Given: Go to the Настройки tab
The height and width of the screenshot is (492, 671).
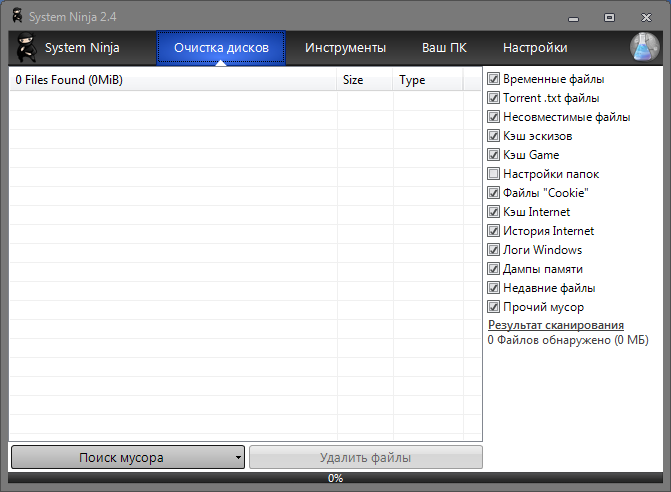Looking at the screenshot, I should pos(535,48).
